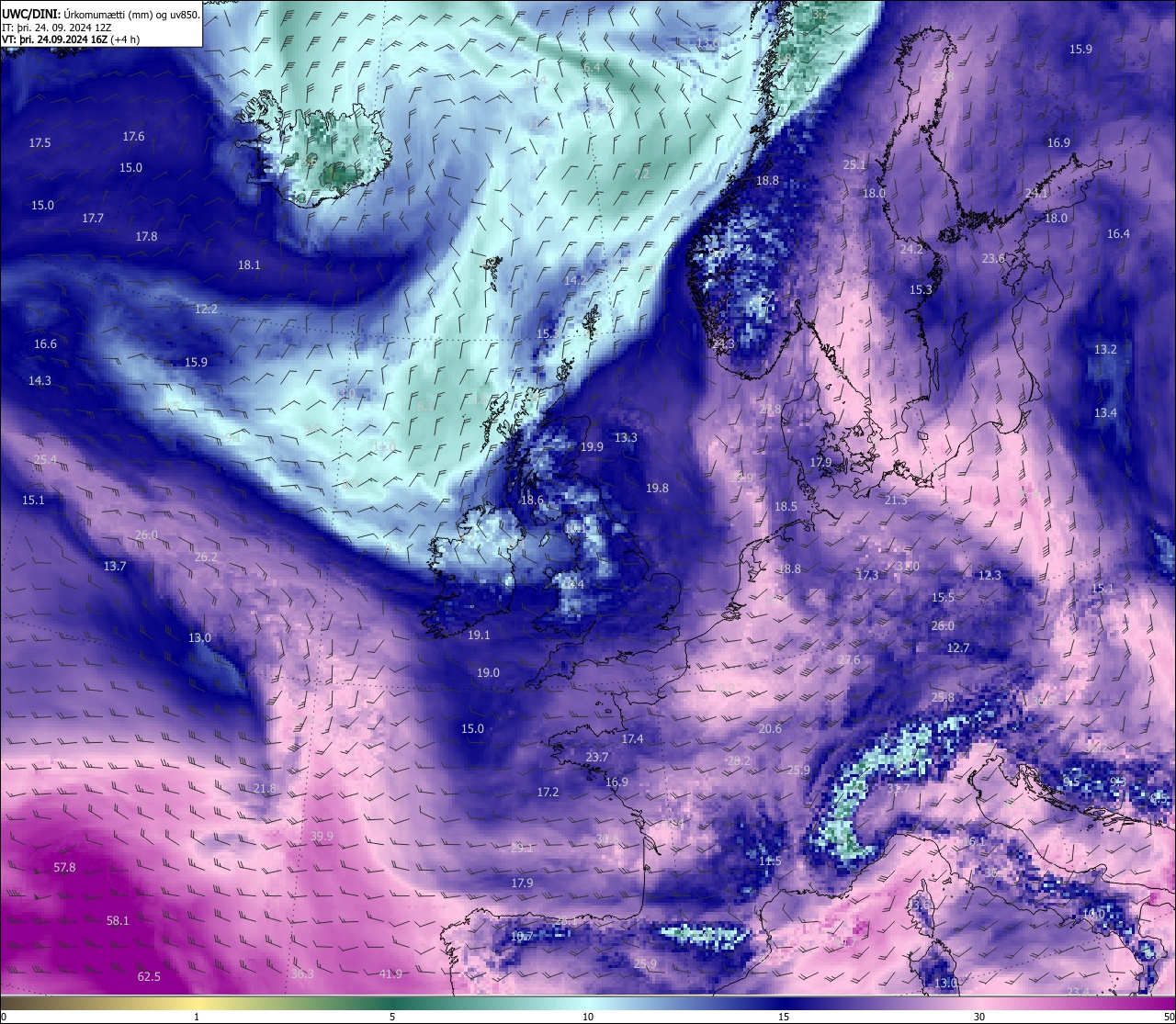Click the 19.0 value label
This screenshot has height=1024, width=1176.
point(488,673)
